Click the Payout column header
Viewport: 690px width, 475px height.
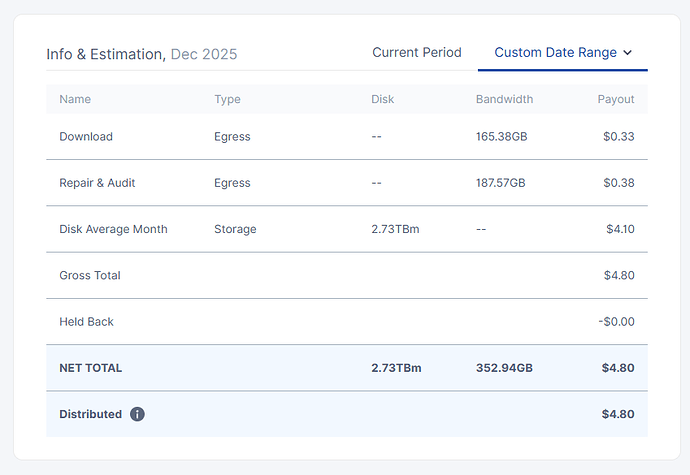[x=616, y=99]
